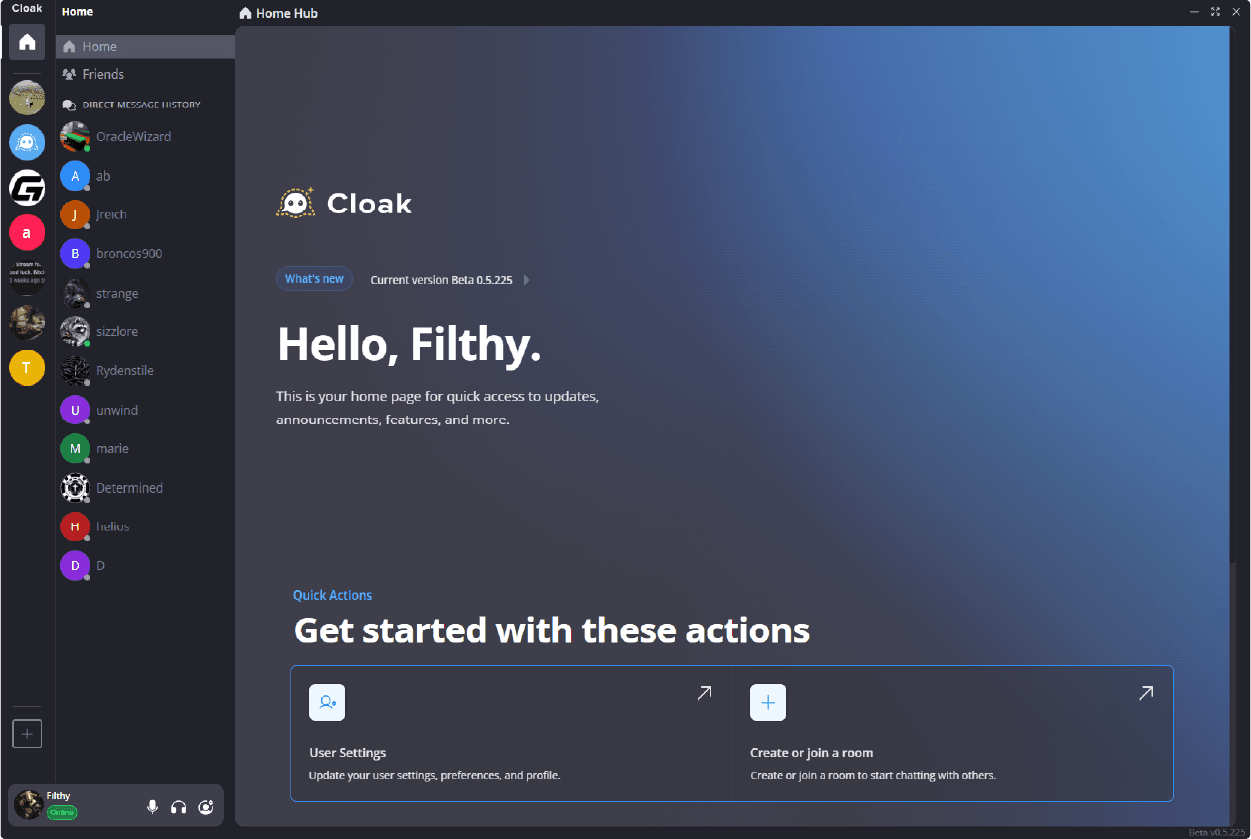Open direct message with jreich
Screen dimensions: 1251x839
[145, 215]
